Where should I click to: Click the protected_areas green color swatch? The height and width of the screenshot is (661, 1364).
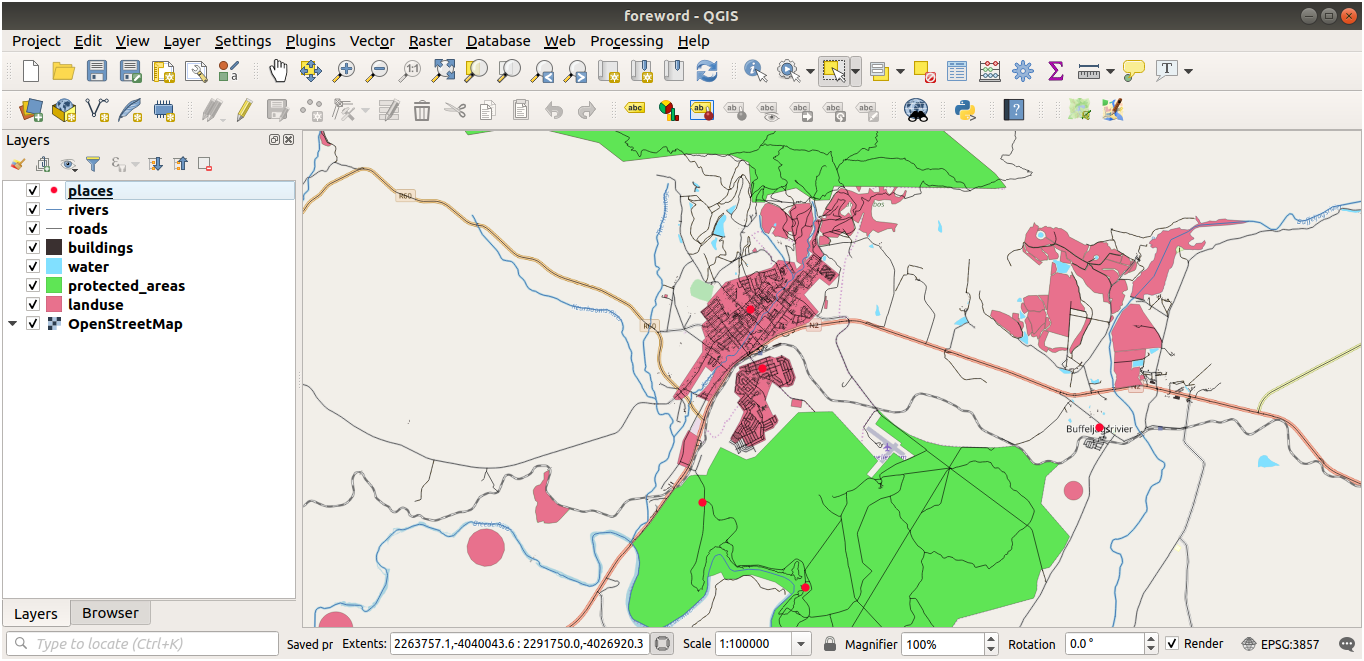click(53, 286)
